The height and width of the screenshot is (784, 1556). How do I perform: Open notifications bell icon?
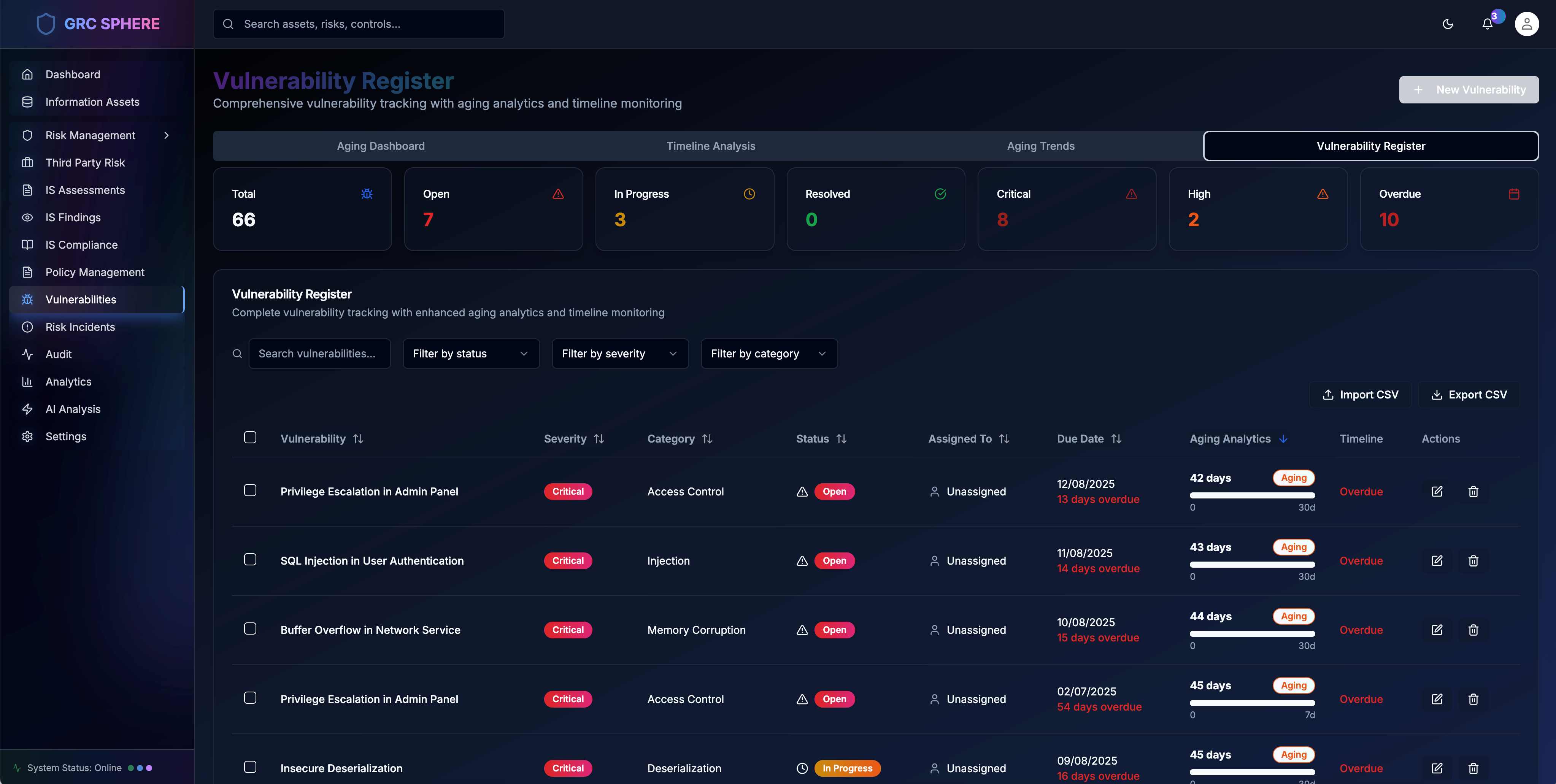click(1487, 24)
